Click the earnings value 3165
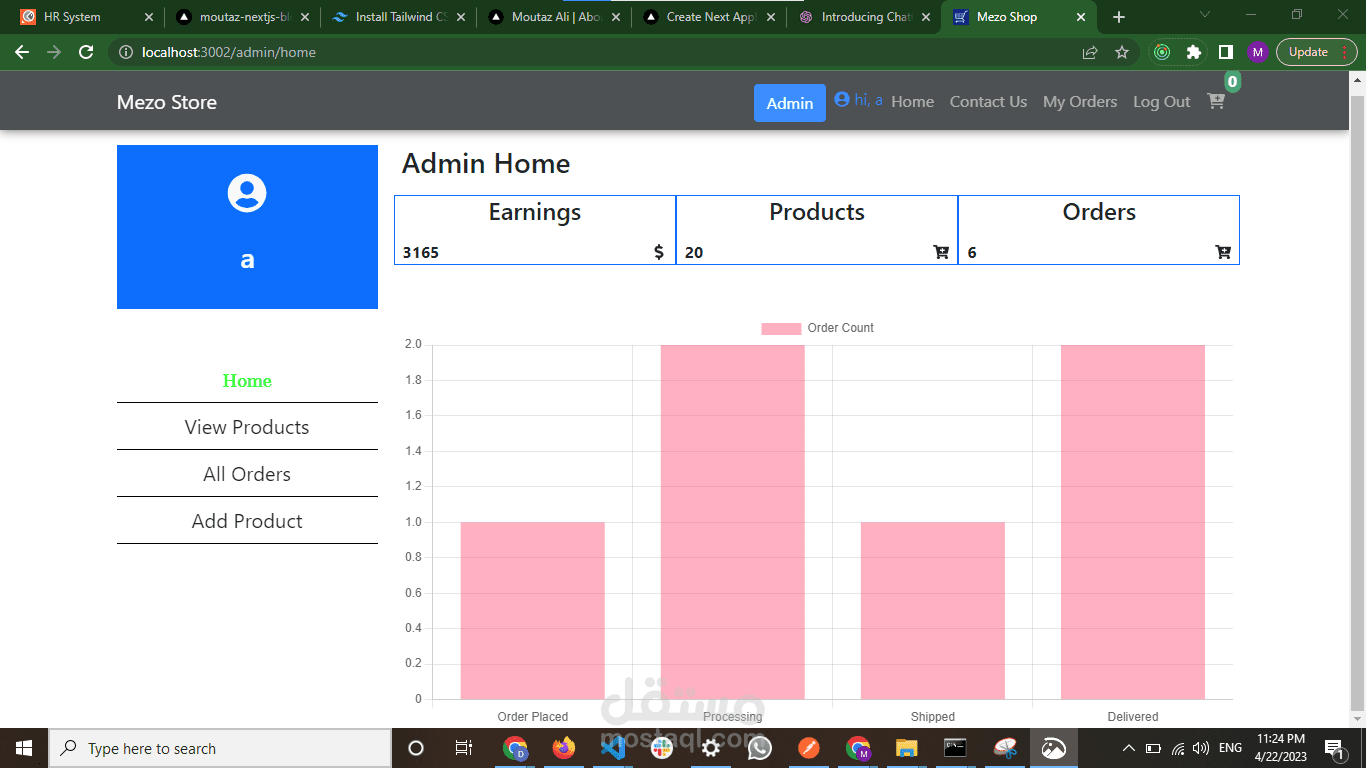 421,252
